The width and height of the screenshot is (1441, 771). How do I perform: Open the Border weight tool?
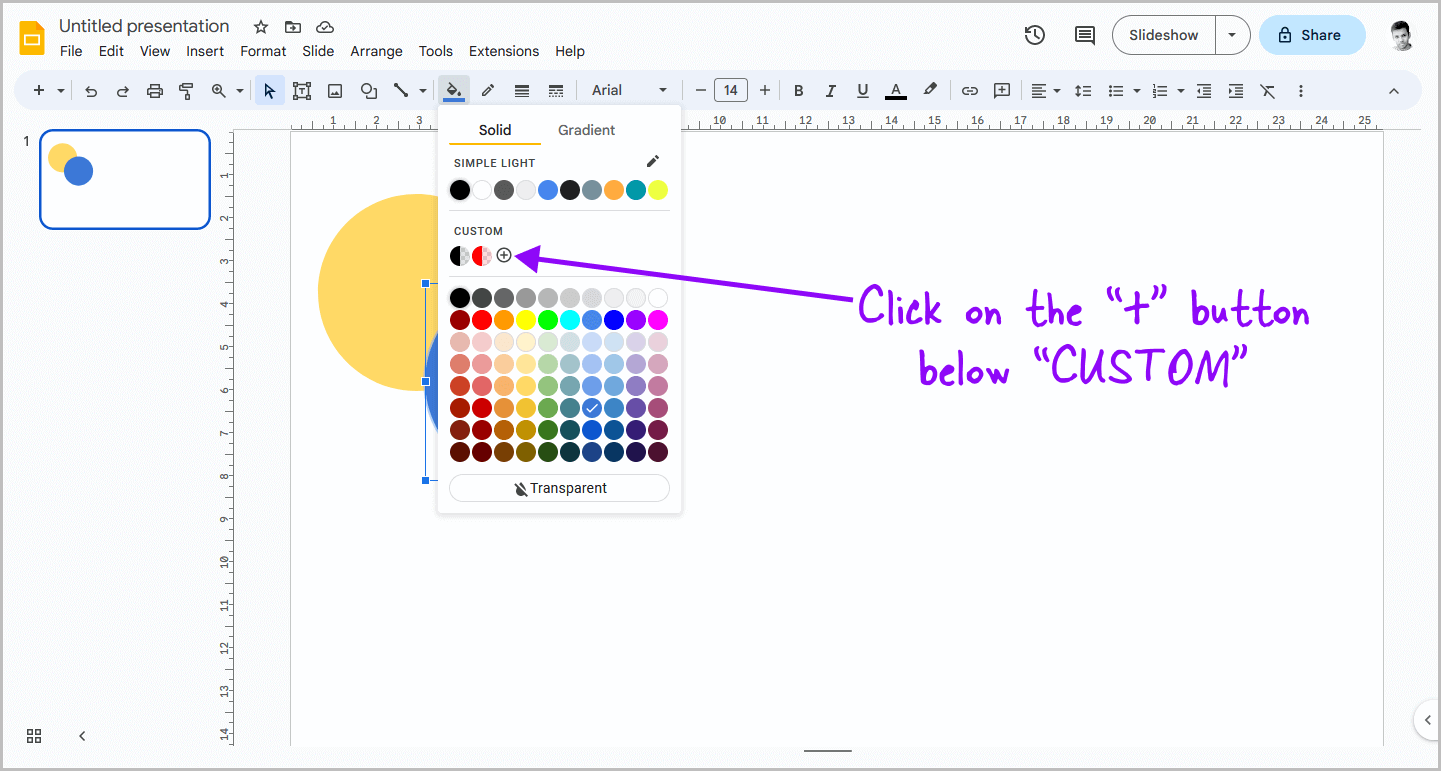click(x=521, y=90)
